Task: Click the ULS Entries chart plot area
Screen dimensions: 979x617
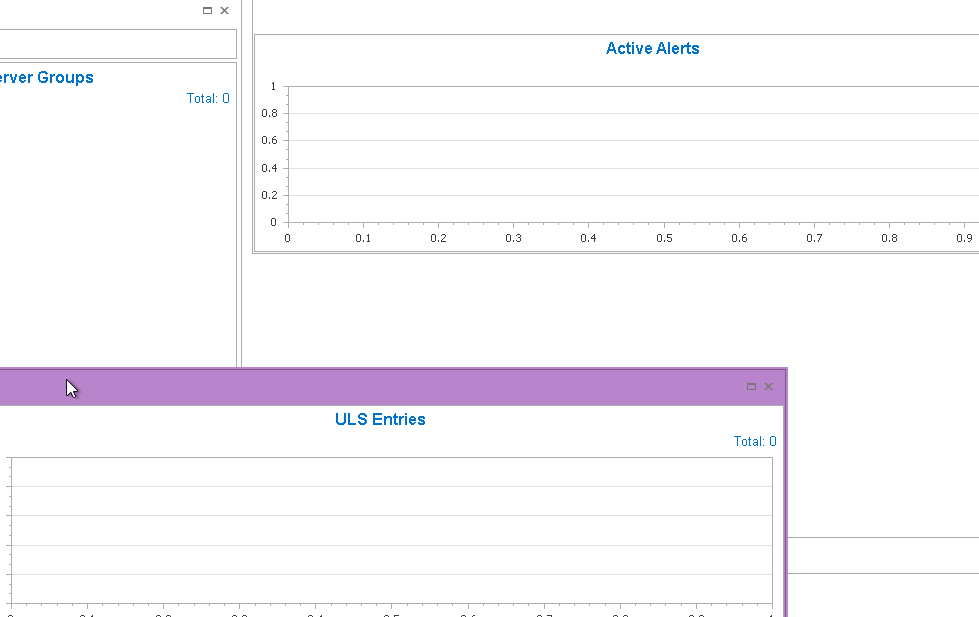Action: tap(392, 531)
